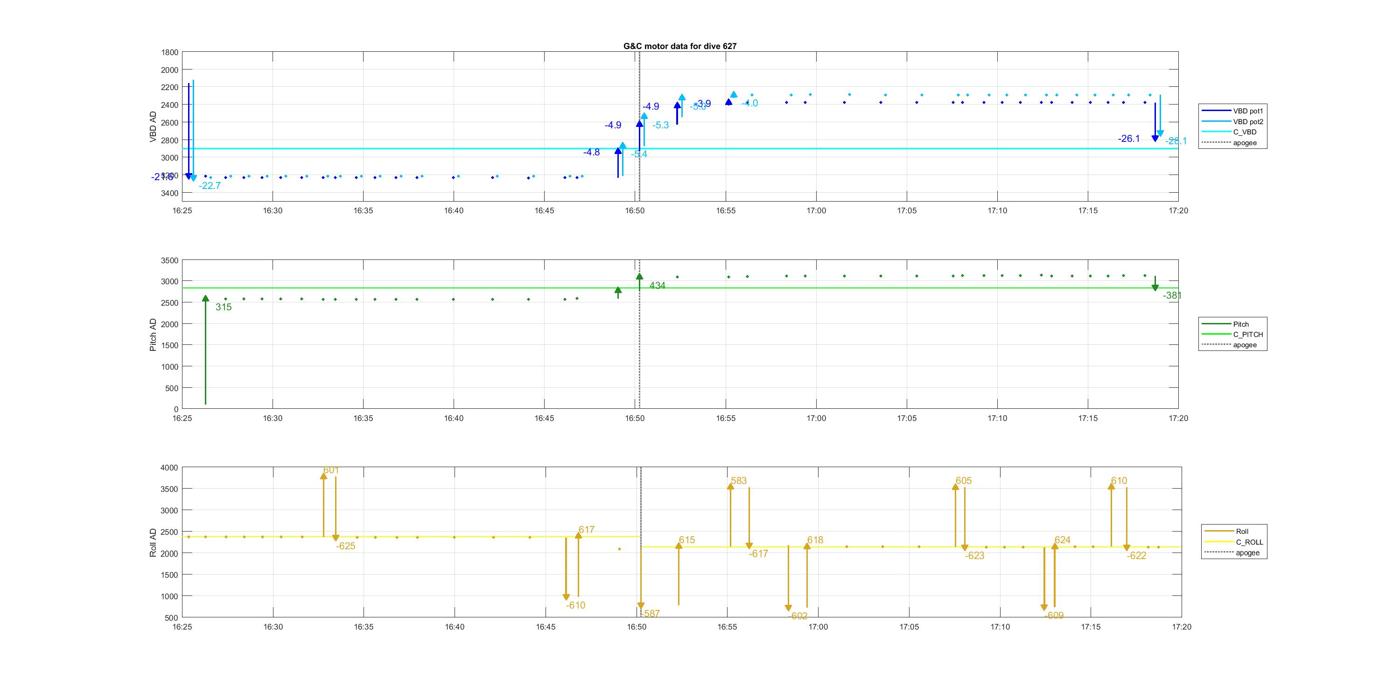Image resolution: width=1400 pixels, height=693 pixels.
Task: Select the VBD pot1 legend entry
Action: point(1234,111)
